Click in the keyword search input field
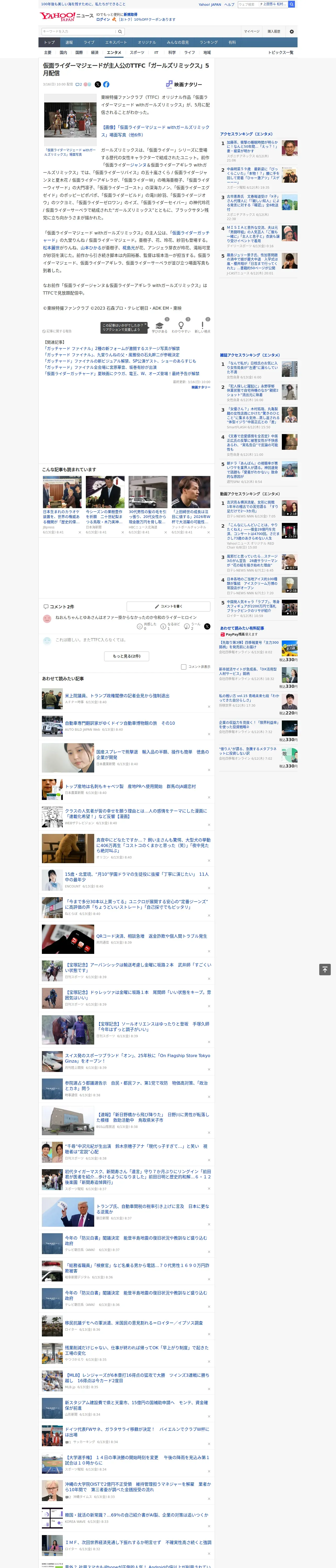This screenshot has width=336, height=1568. point(79,32)
